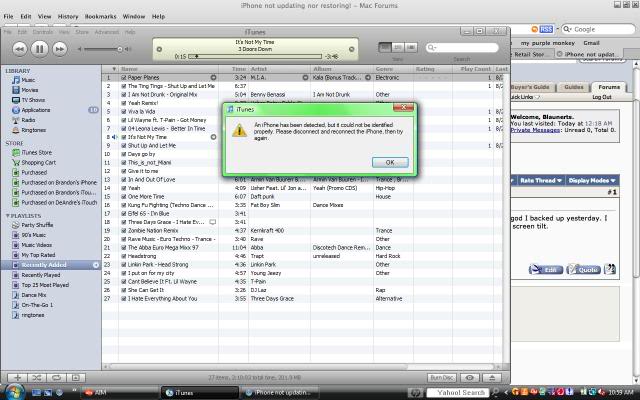Click the previous track button in iTunes
640x400 pixels.
coord(19,49)
